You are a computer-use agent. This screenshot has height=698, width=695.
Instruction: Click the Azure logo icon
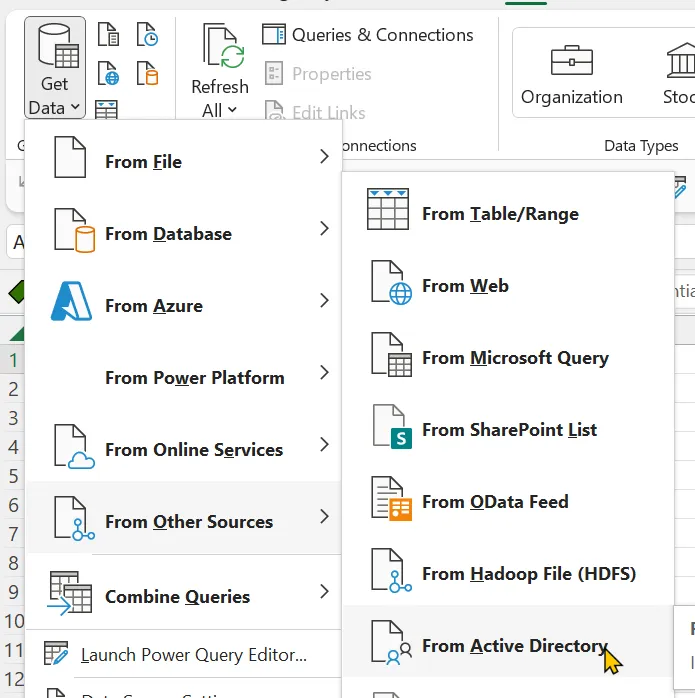point(71,301)
